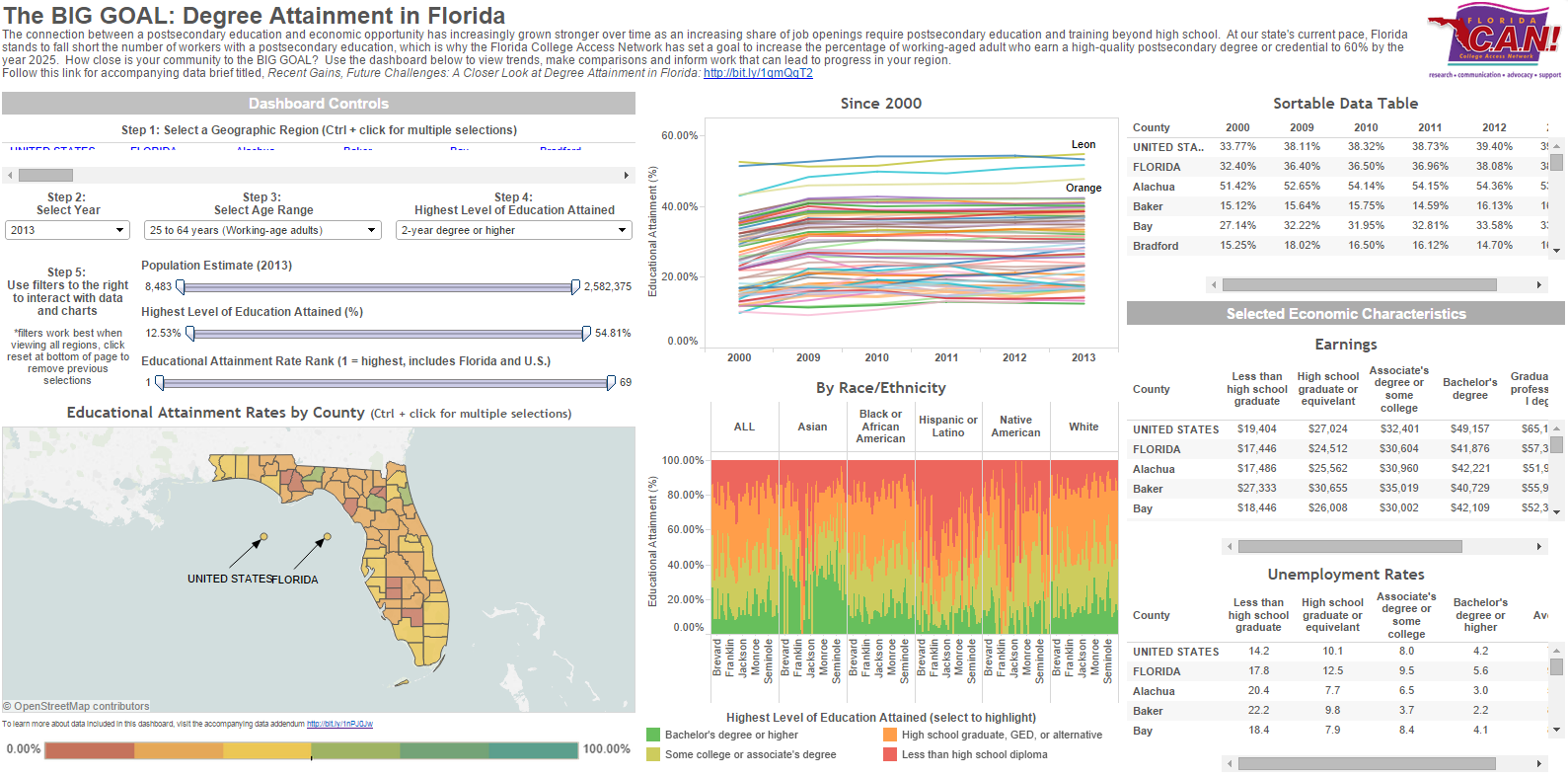
Task: Click left arrow of geographic region list scrollbar
Action: click(10, 176)
